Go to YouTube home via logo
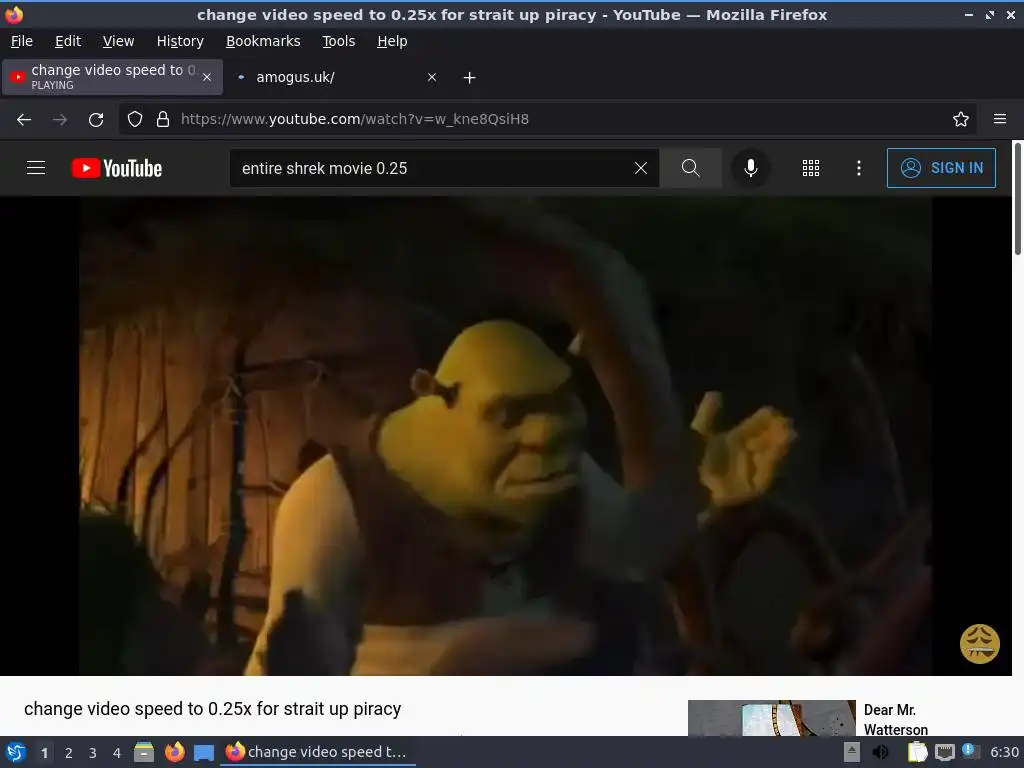Viewport: 1024px width, 768px height. pos(117,168)
